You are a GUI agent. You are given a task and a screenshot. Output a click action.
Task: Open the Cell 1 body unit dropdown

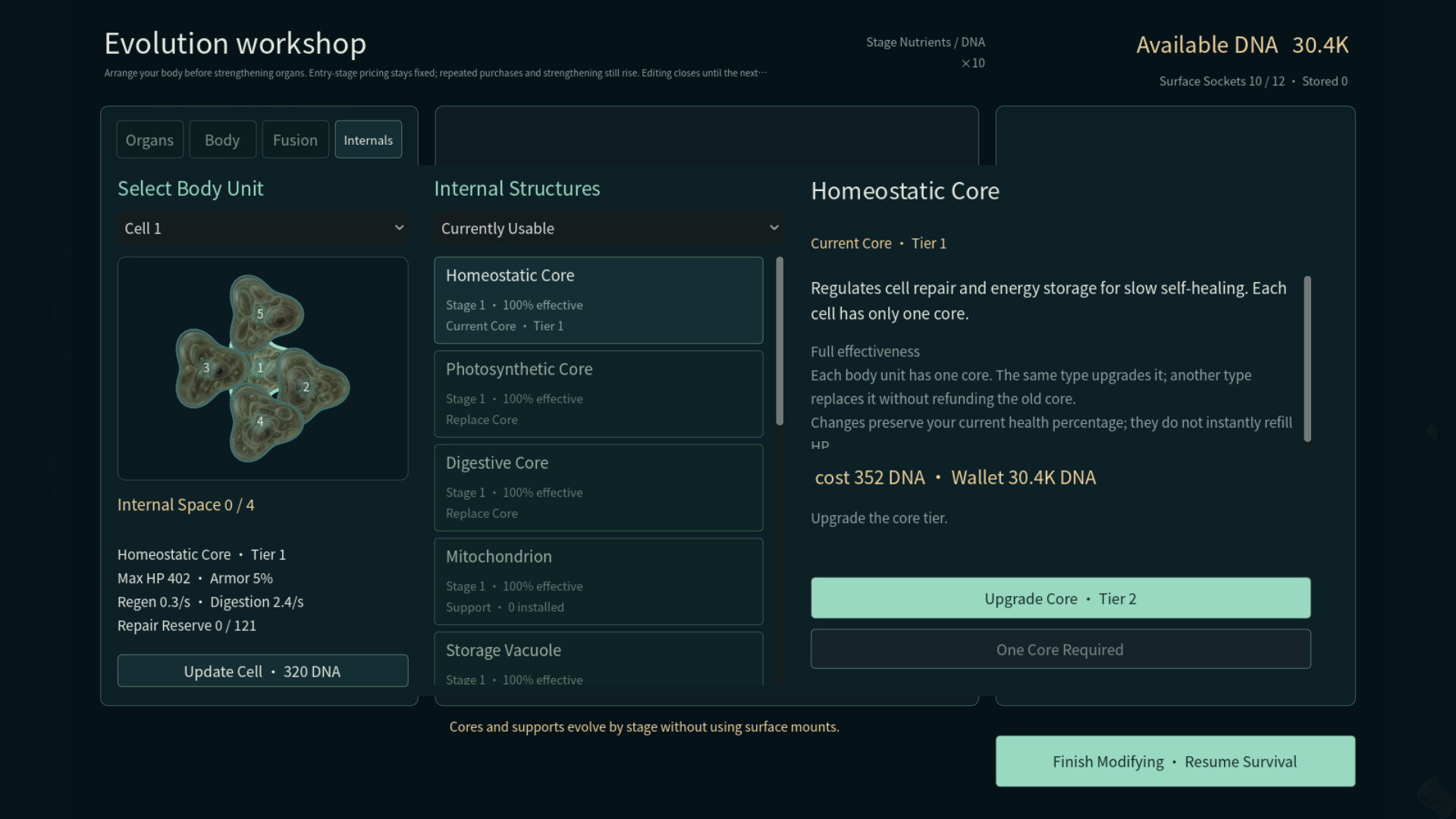point(262,228)
